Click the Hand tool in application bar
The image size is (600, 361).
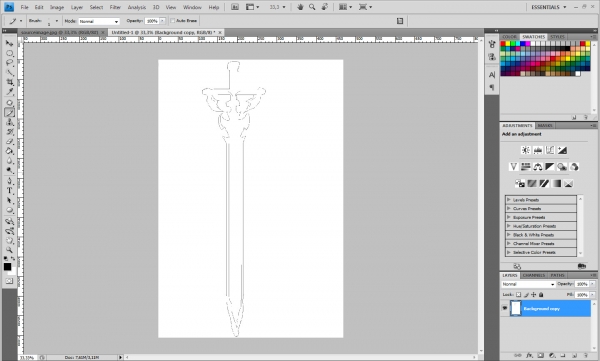(x=300, y=7)
